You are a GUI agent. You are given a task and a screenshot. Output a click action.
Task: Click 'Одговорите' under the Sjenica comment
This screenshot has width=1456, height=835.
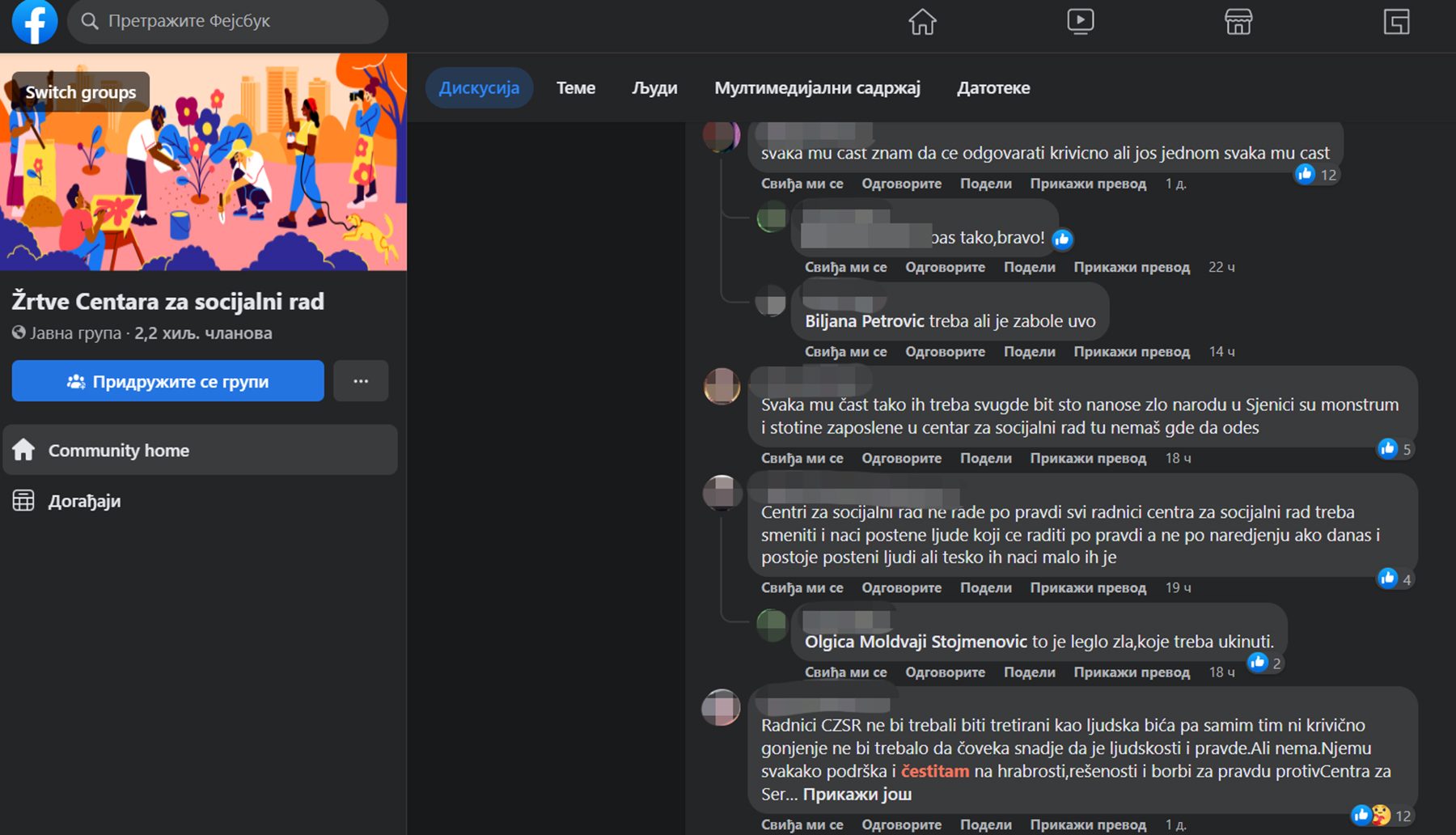(901, 458)
